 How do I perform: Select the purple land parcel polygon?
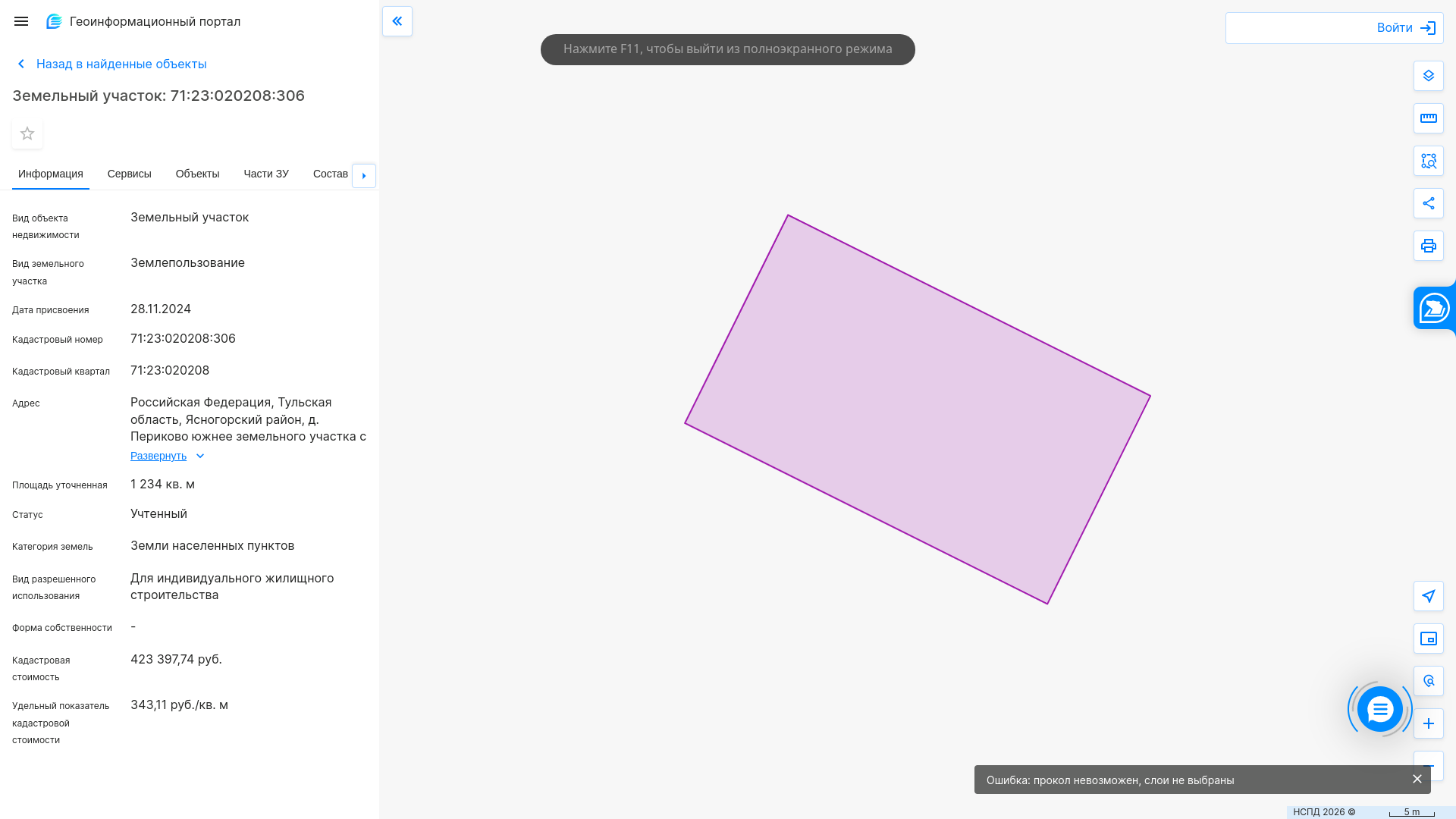tap(918, 409)
